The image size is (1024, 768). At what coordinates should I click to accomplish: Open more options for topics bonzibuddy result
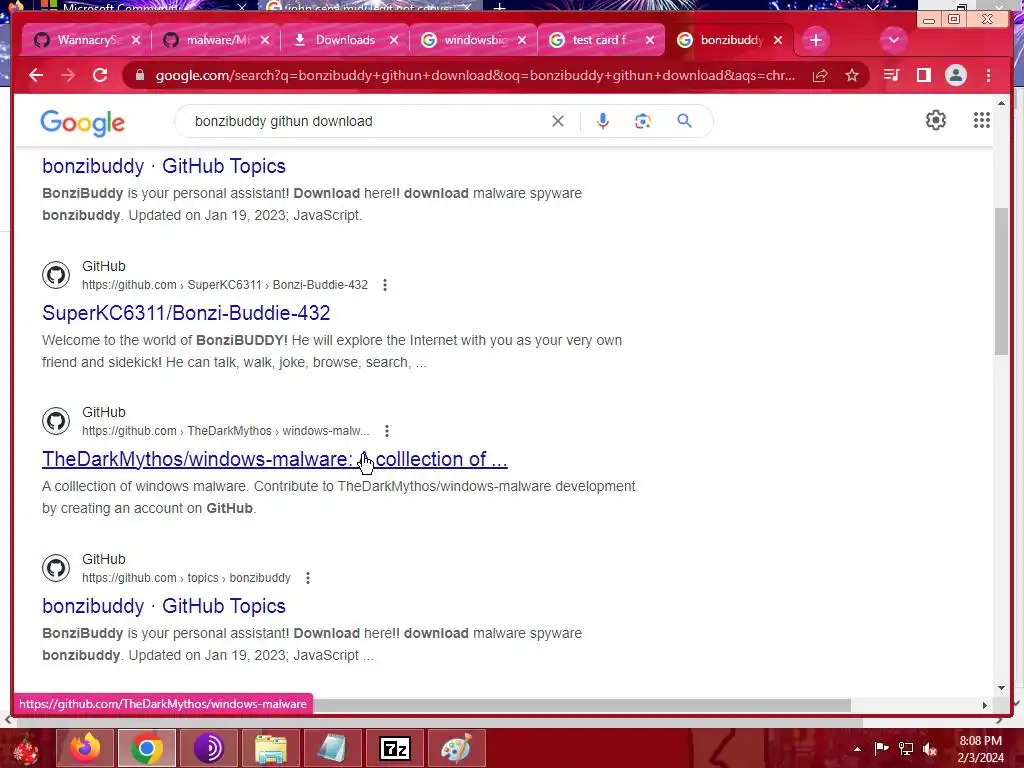pyautogui.click(x=308, y=578)
